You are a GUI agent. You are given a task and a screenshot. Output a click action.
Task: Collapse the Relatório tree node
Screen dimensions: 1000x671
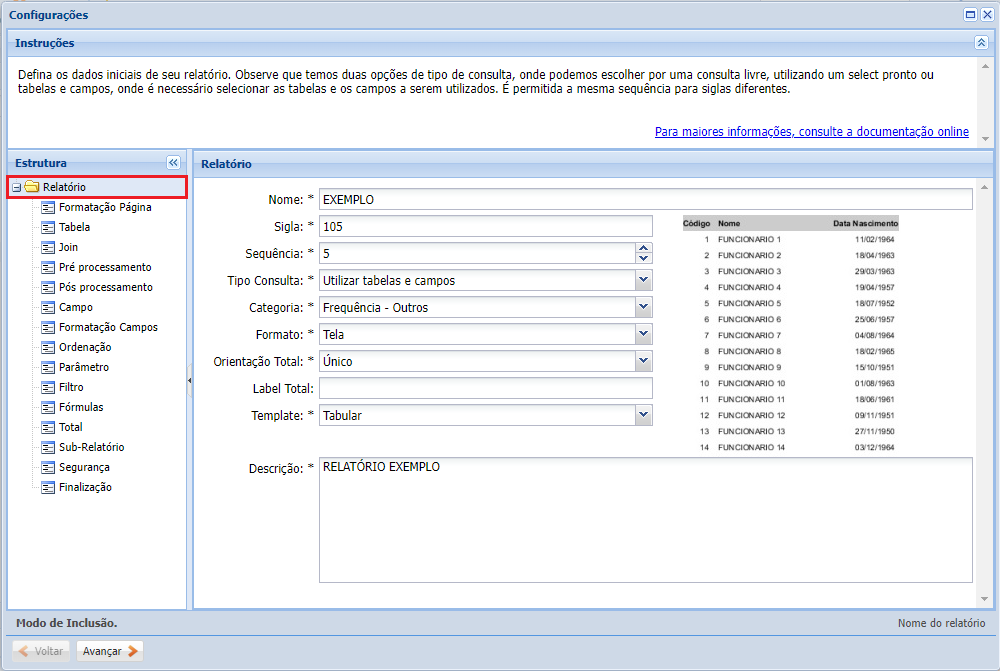coord(16,188)
